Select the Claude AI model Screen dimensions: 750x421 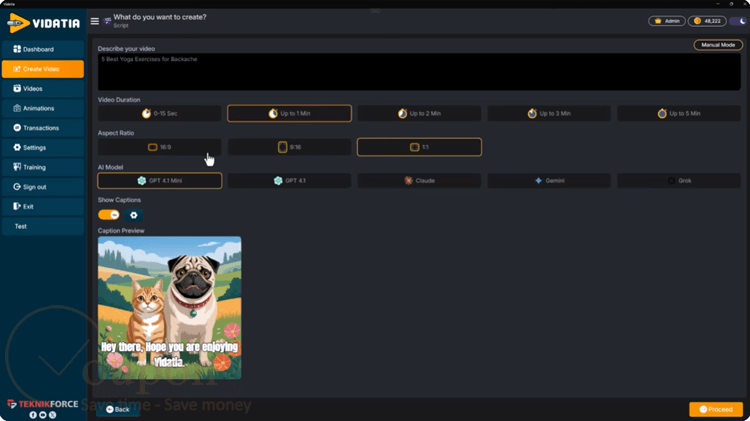click(419, 180)
